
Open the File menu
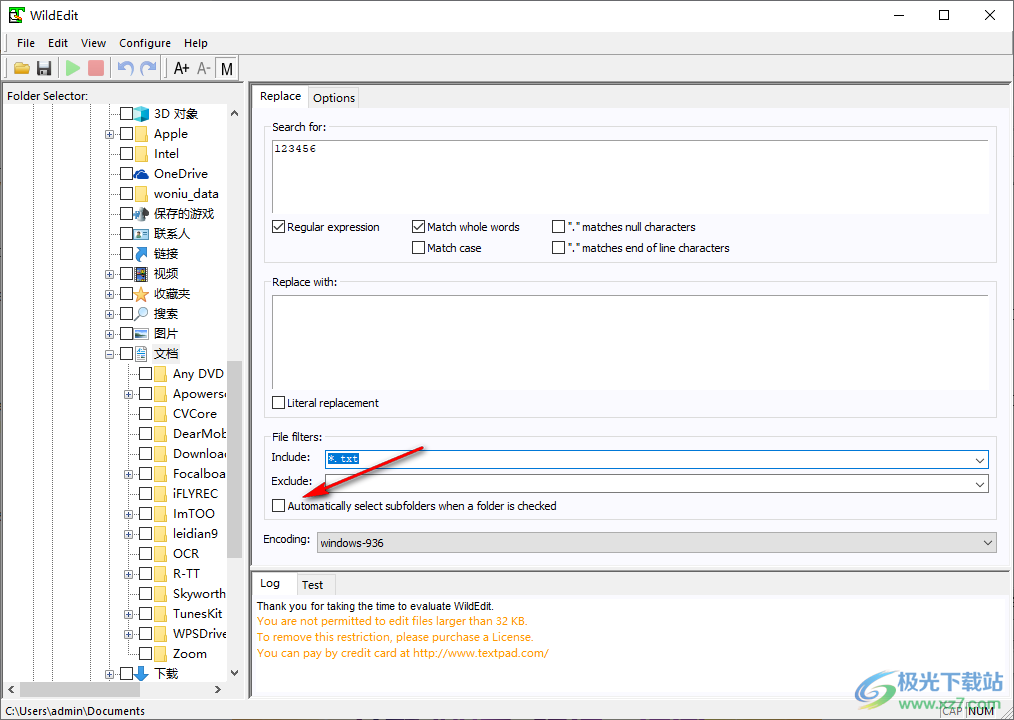click(26, 43)
